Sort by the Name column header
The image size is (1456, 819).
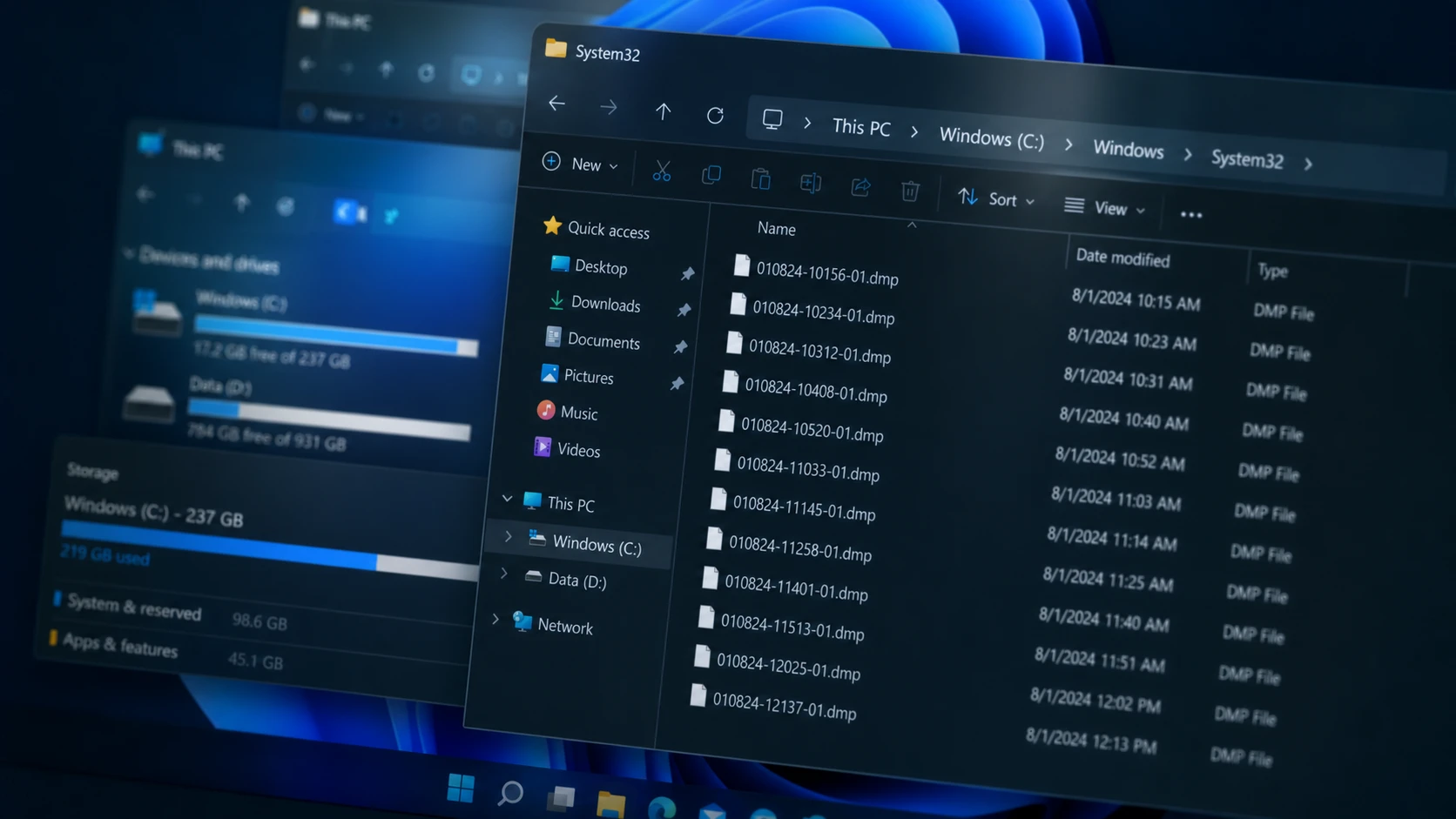coord(777,228)
